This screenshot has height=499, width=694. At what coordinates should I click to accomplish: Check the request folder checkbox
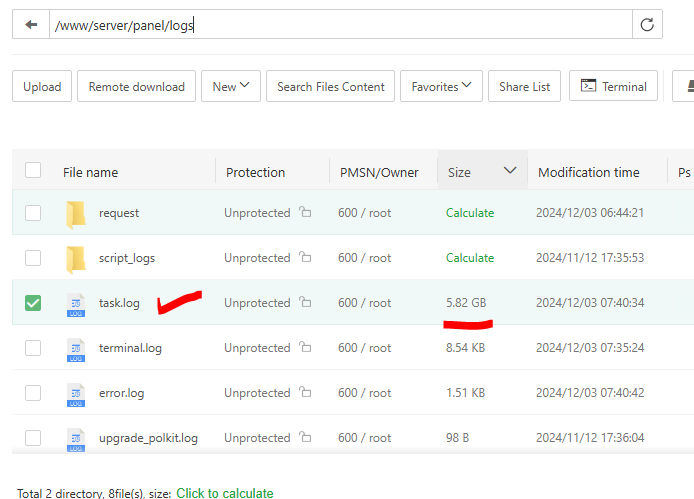[x=33, y=213]
